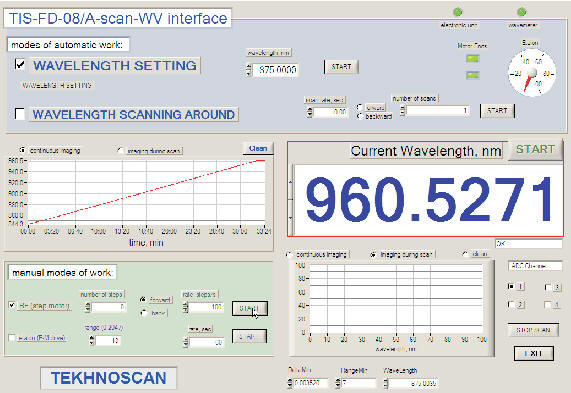The height and width of the screenshot is (393, 571).
Task: Click the wavemeter green LED indicator
Action: point(522,12)
